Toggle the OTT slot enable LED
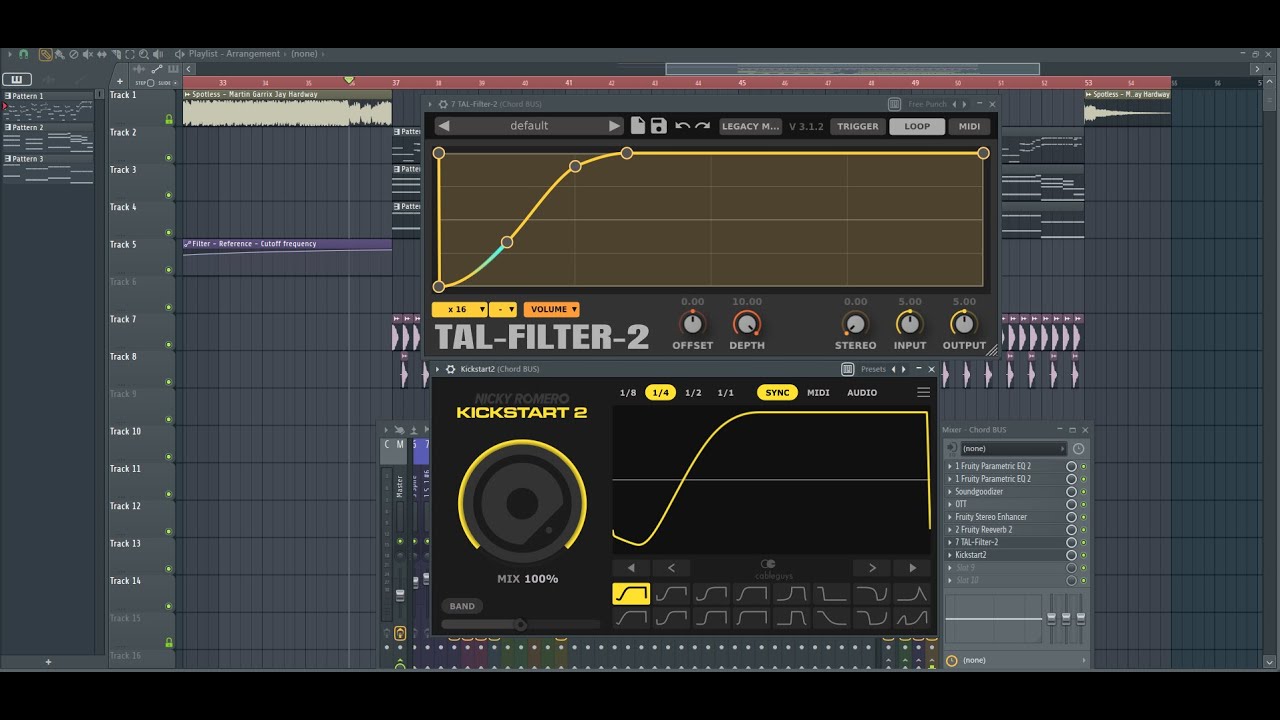1280x720 pixels. [x=1083, y=504]
